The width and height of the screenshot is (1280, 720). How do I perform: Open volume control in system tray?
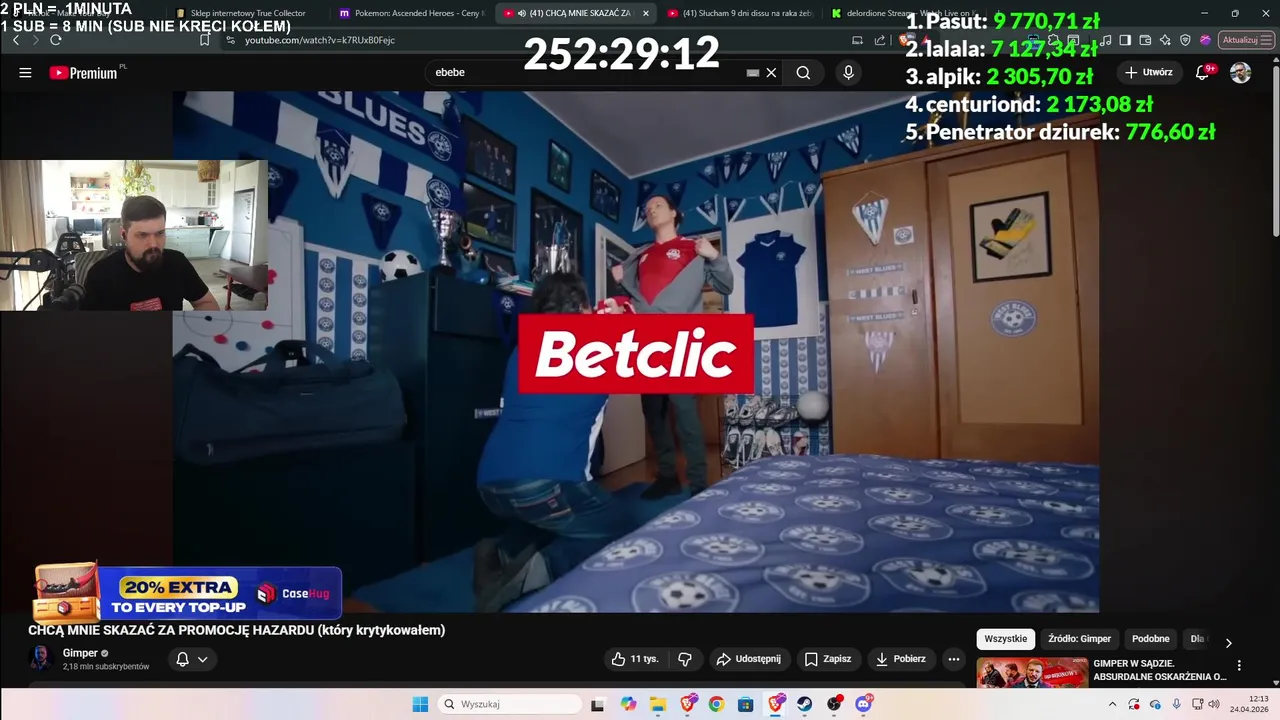click(x=1213, y=704)
